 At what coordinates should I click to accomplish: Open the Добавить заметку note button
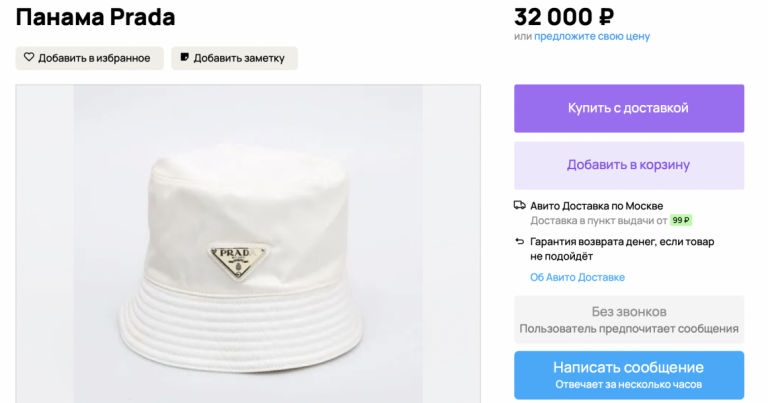click(234, 58)
